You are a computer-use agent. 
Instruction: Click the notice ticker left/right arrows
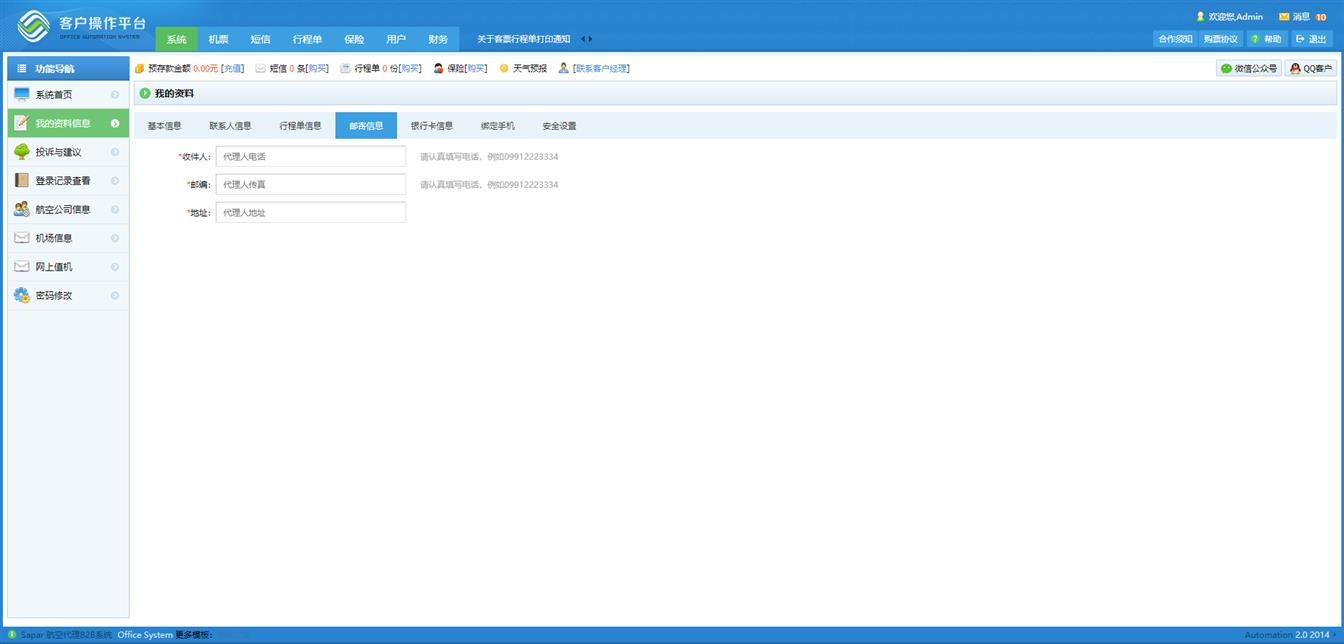[x=587, y=39]
